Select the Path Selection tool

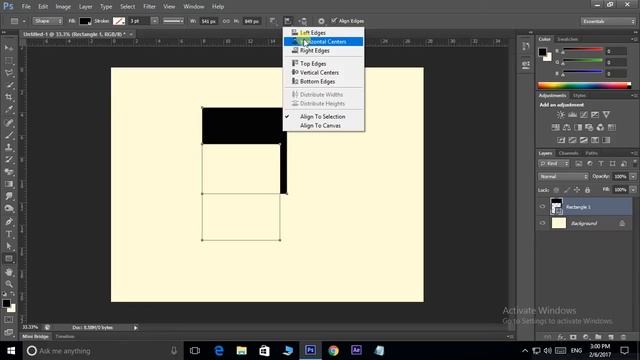coord(9,246)
